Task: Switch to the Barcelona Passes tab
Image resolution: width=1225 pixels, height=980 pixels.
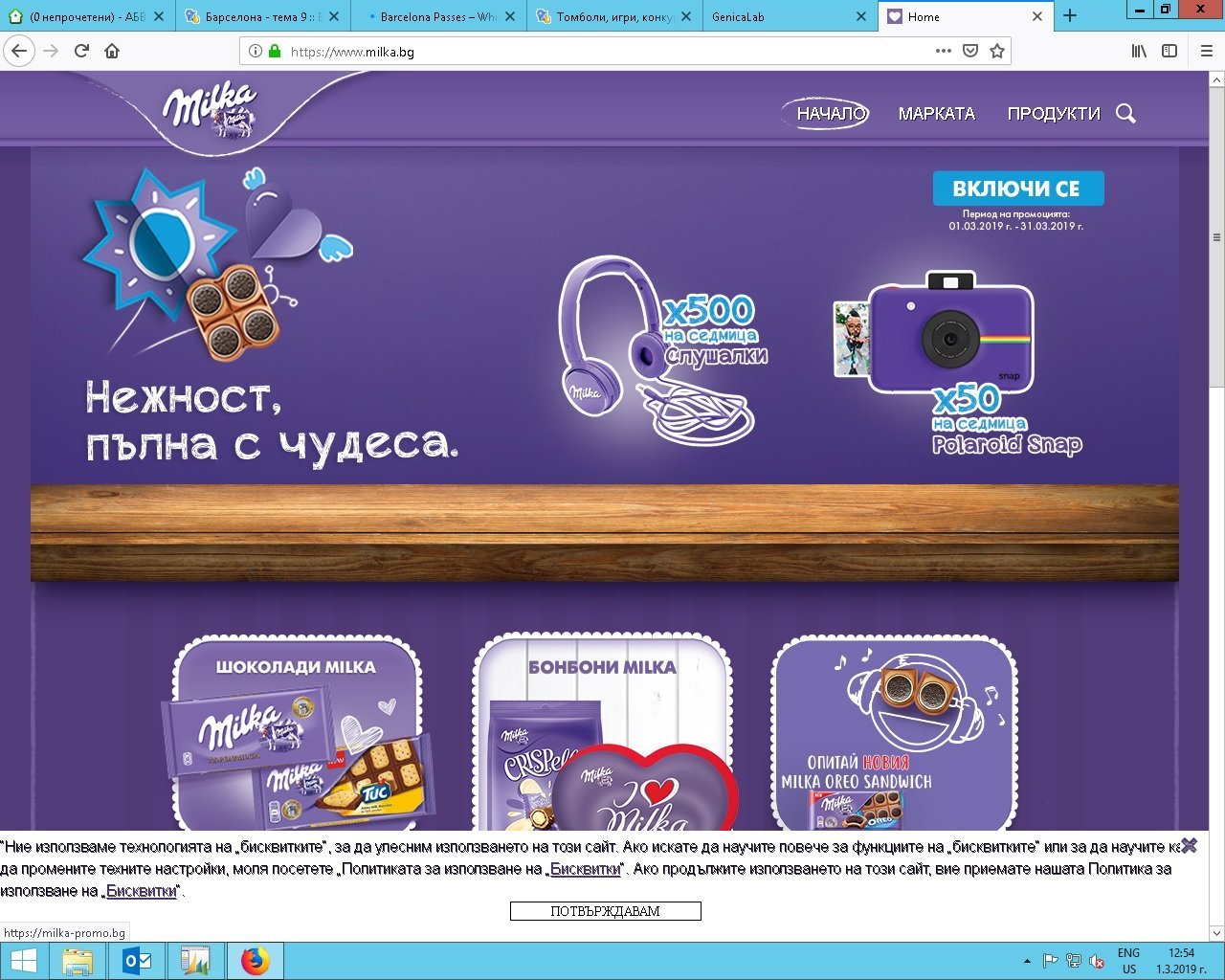Action: click(x=438, y=16)
